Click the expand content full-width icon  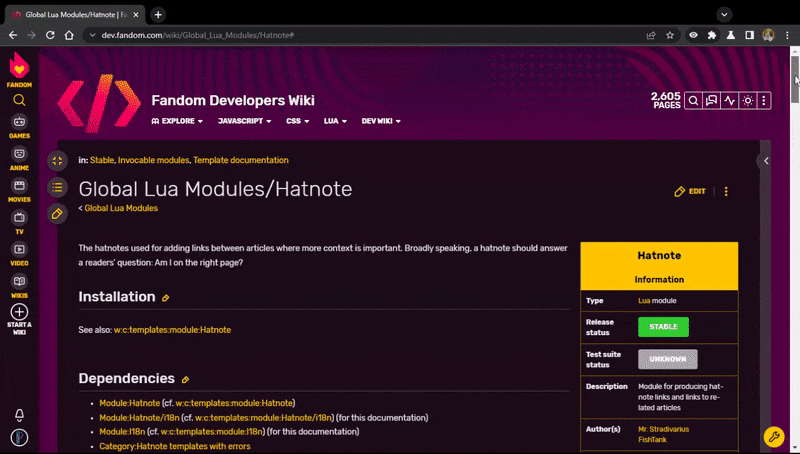point(57,161)
